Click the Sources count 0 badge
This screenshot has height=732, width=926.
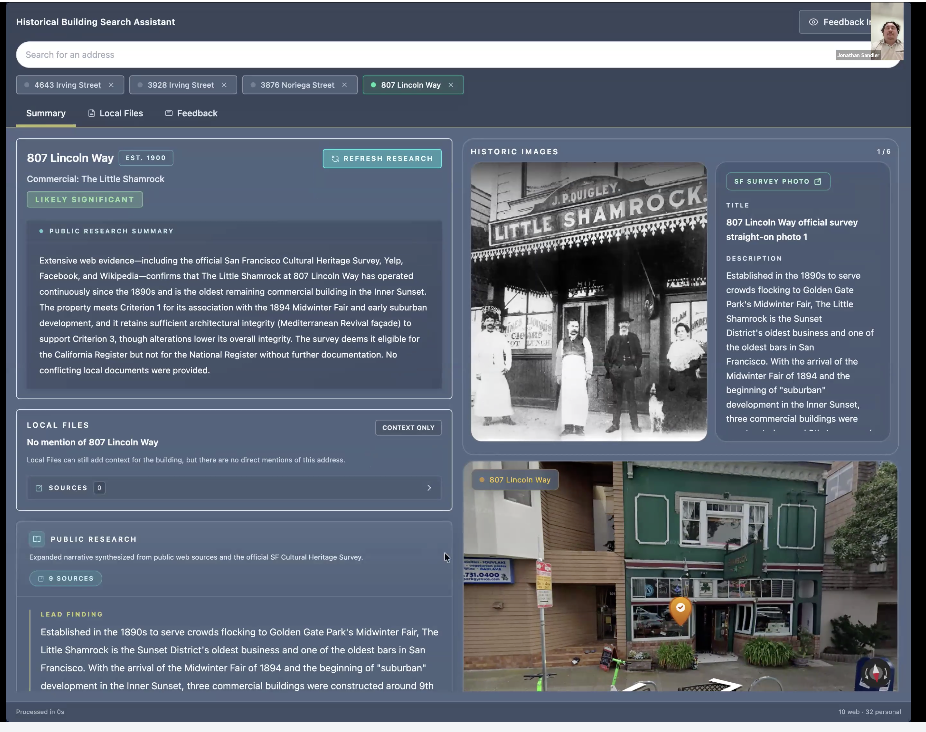99,488
